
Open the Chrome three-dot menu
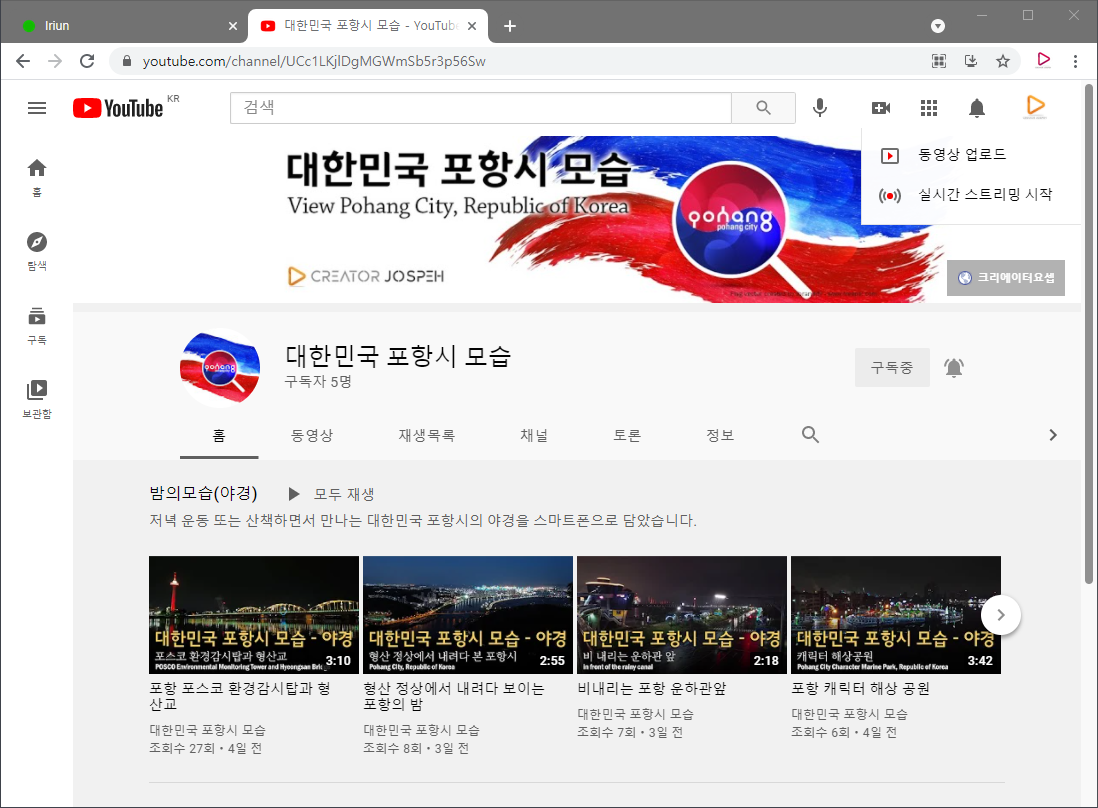[x=1076, y=61]
